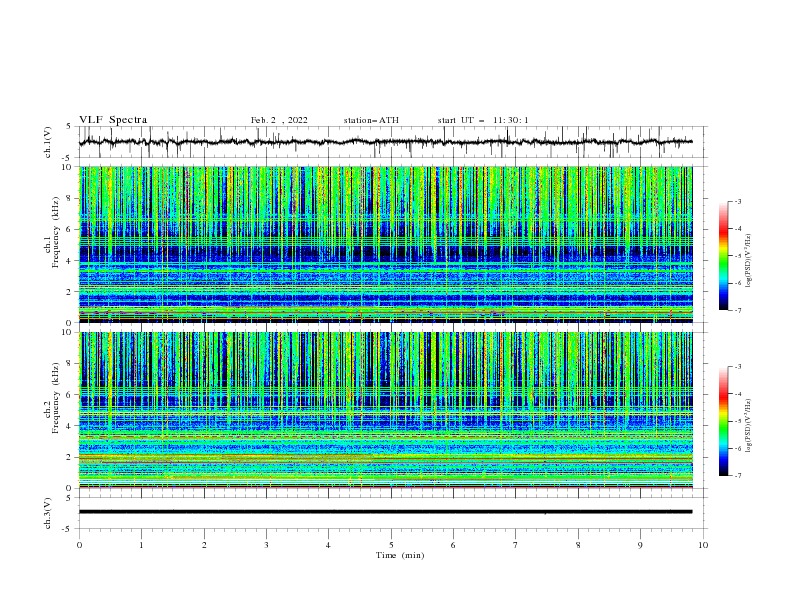The height and width of the screenshot is (612, 792).
Task: Click the "station=ATH" header label
Action: point(371,120)
